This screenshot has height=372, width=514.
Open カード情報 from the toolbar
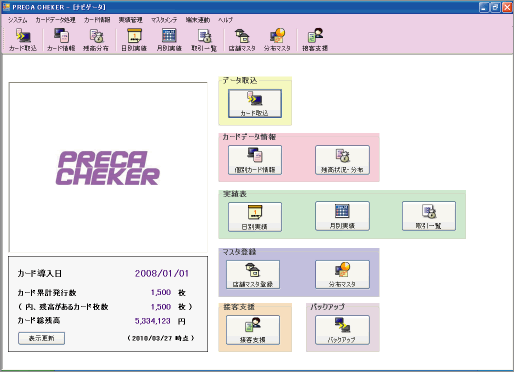[x=61, y=40]
